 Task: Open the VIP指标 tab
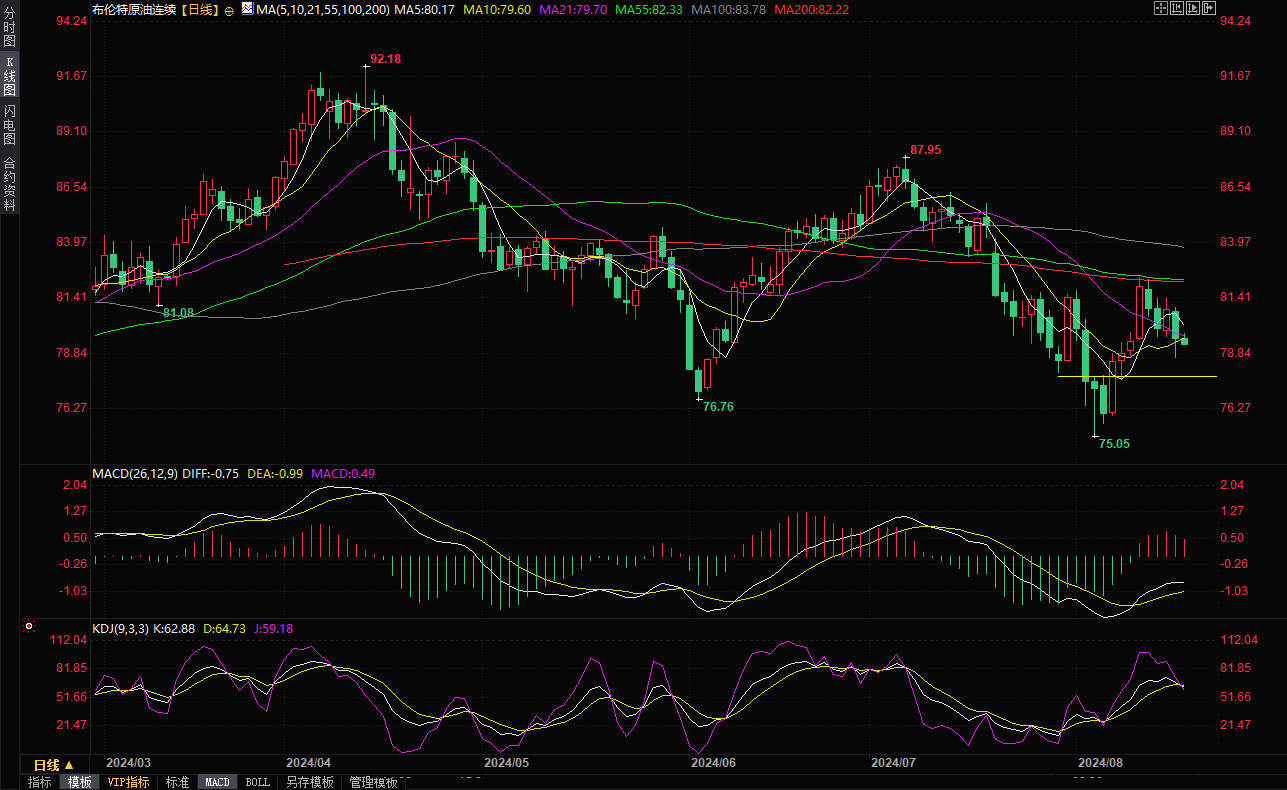[128, 782]
